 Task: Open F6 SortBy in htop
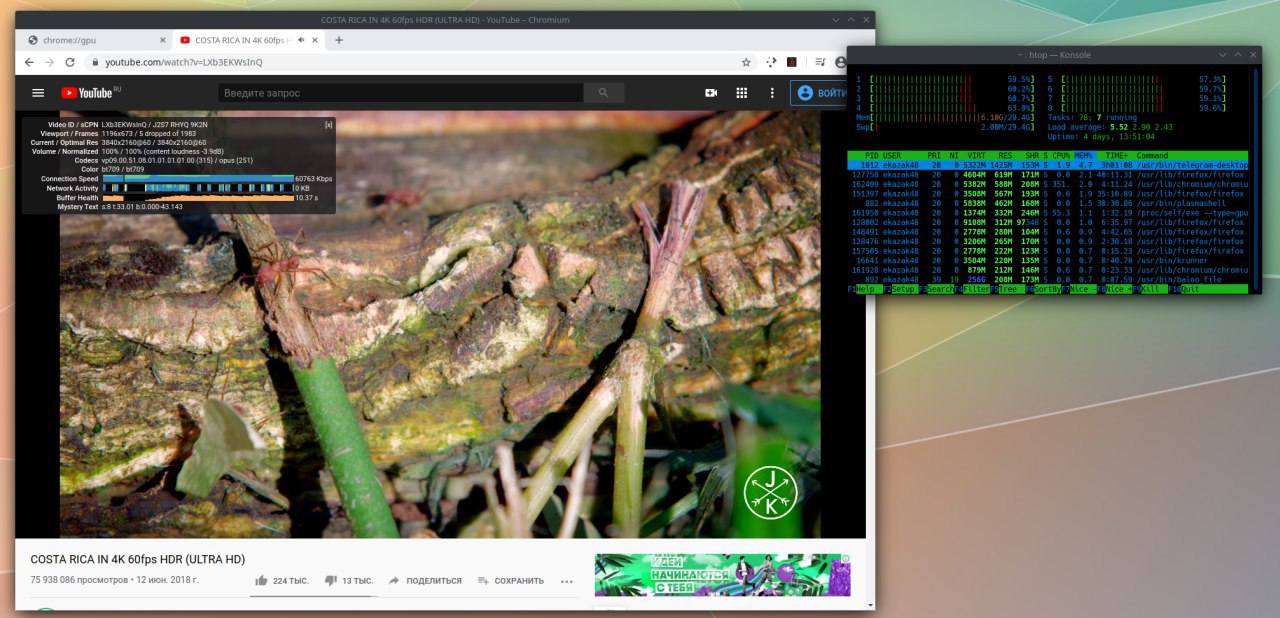pyautogui.click(x=1043, y=289)
